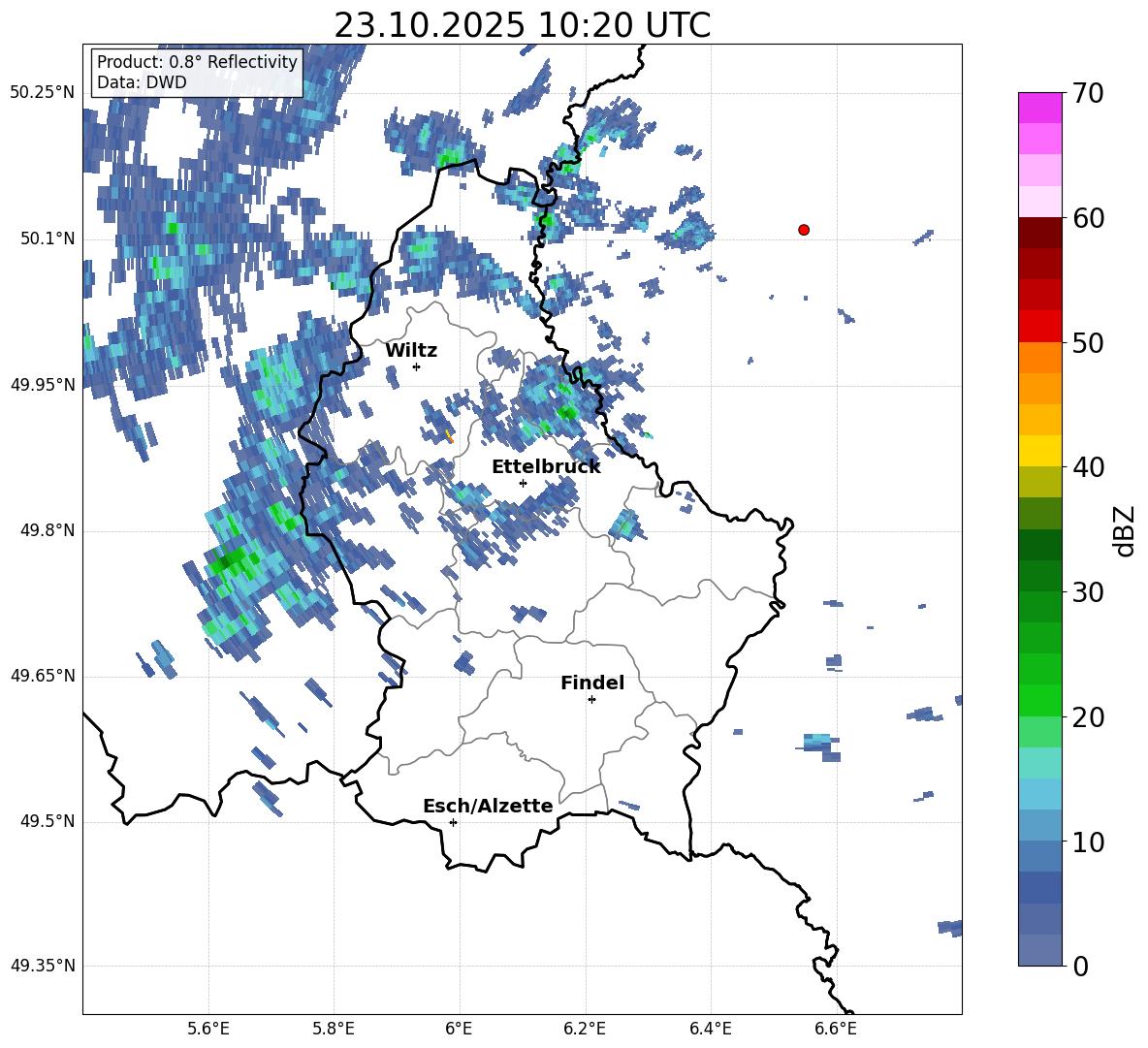Click the 6°E longitude label
Image resolution: width=1148 pixels, height=1048 pixels.
click(x=459, y=1029)
